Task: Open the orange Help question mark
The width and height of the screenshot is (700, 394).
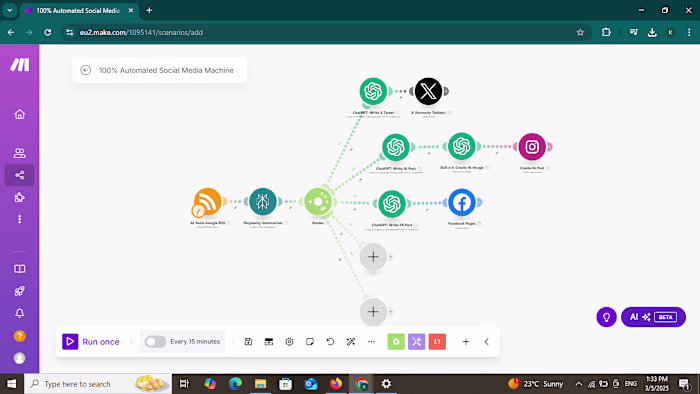Action: [x=20, y=336]
